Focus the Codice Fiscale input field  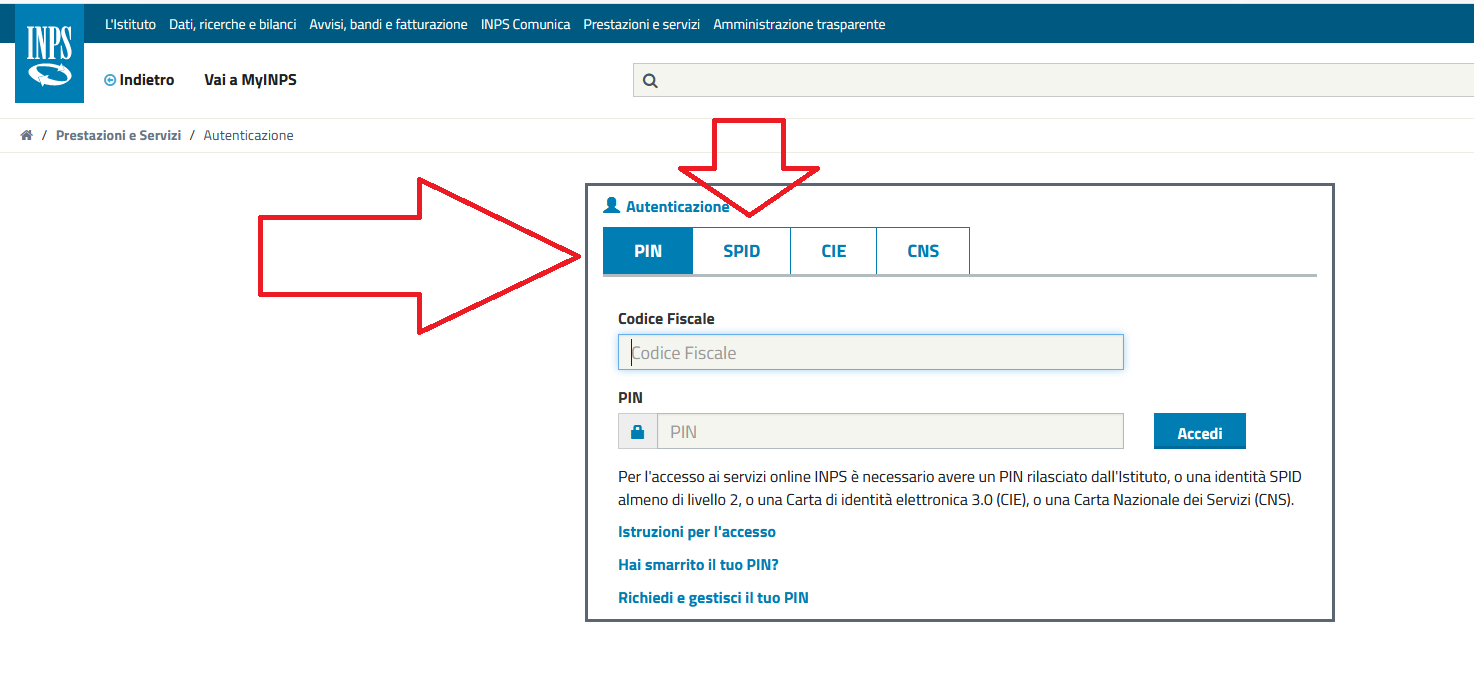[x=871, y=352]
